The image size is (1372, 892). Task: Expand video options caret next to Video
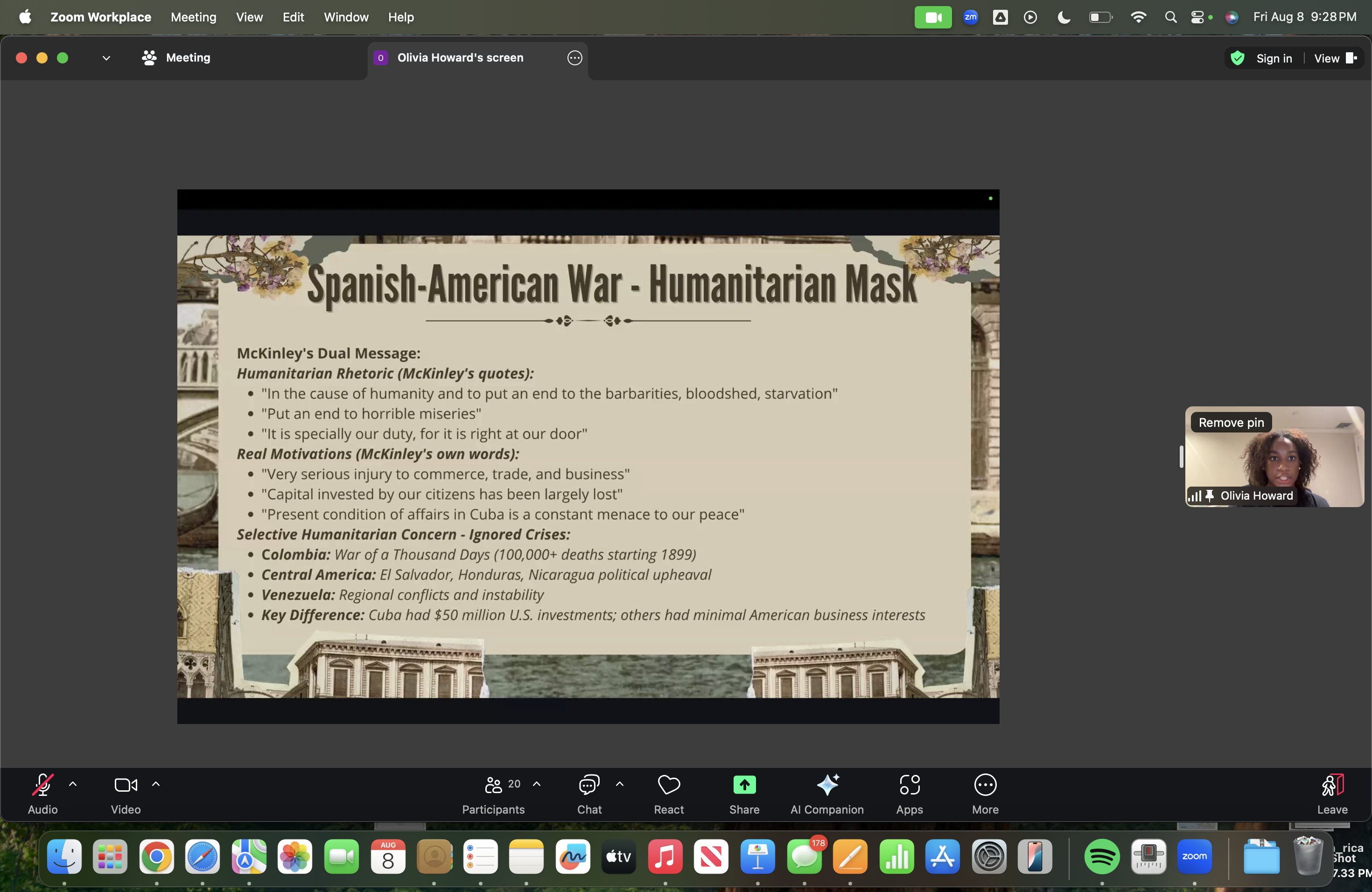coord(156,784)
